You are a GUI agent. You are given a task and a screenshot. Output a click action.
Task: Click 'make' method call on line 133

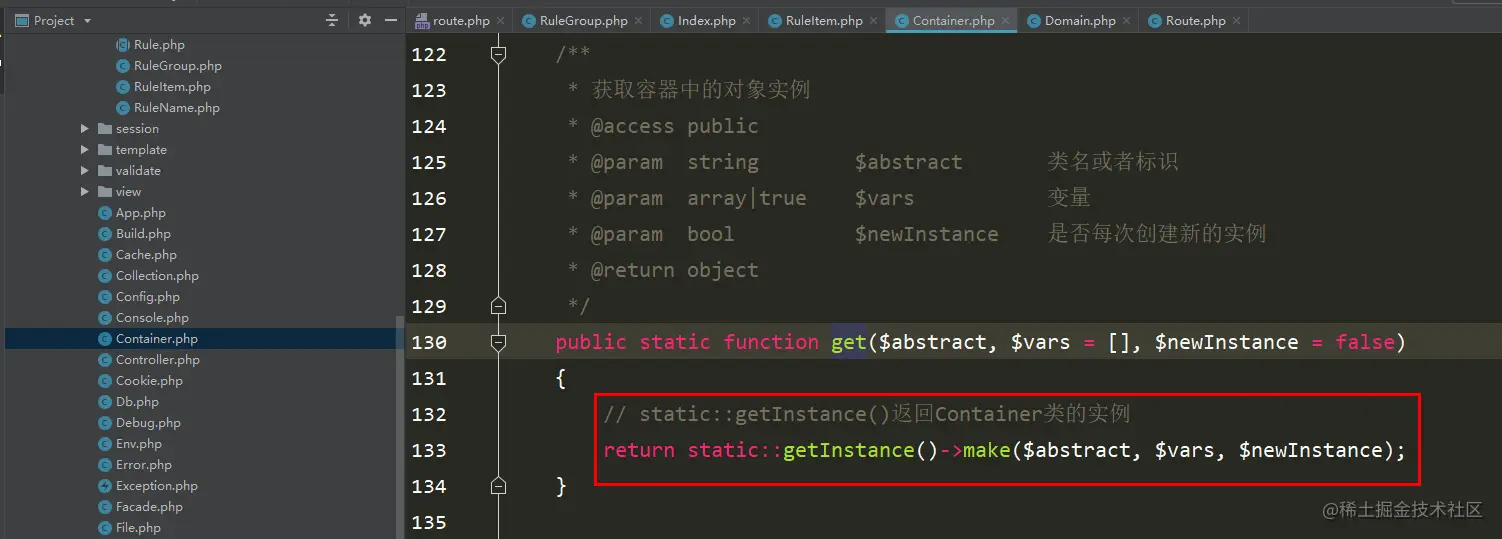point(987,450)
